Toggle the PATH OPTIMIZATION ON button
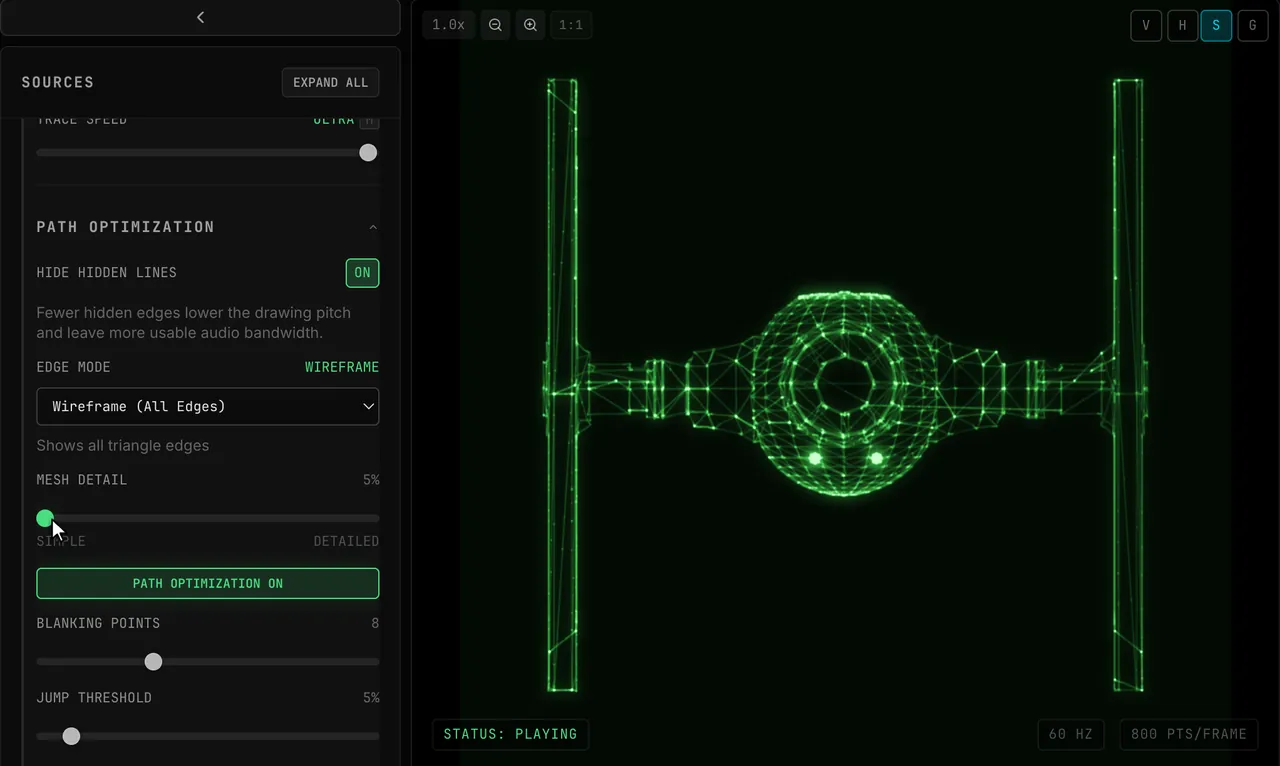 208,583
